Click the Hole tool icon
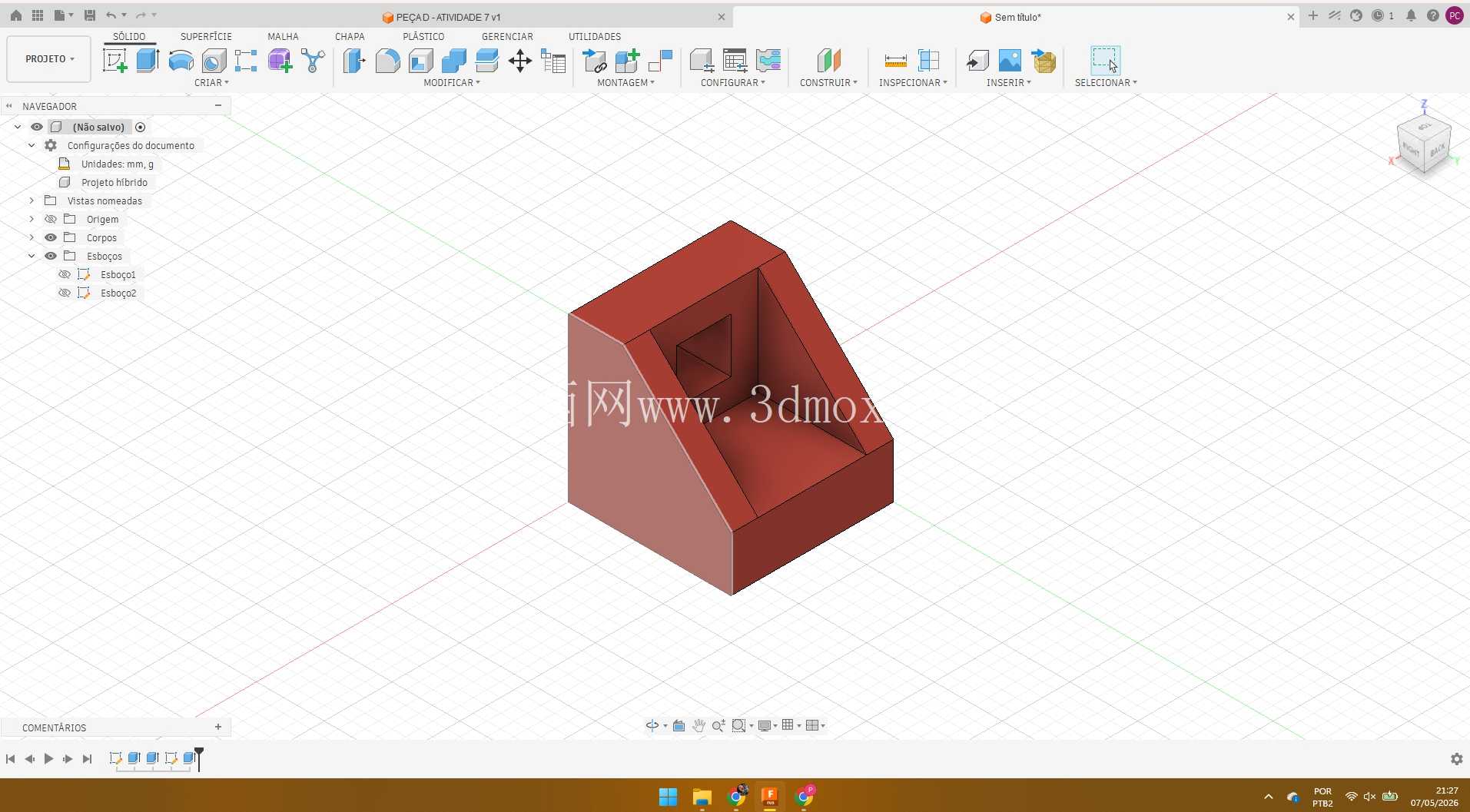Viewport: 1470px width, 812px height. click(214, 61)
